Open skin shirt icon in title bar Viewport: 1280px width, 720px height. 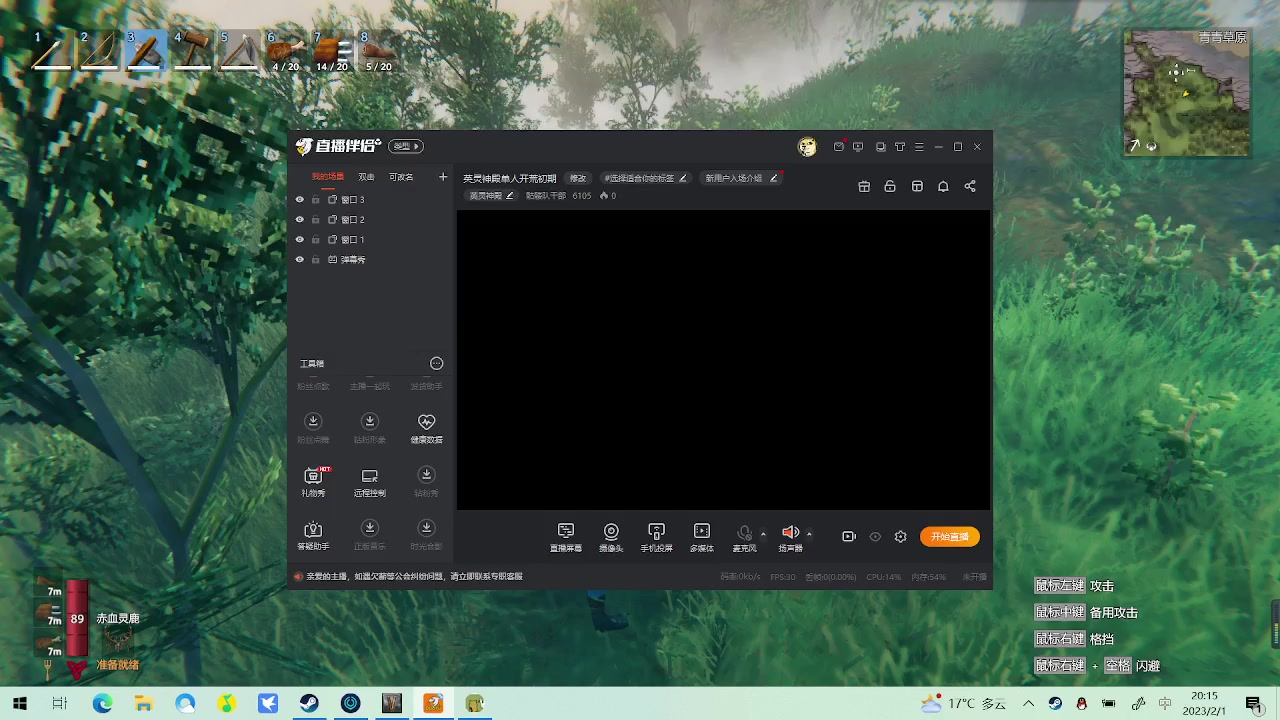click(900, 147)
